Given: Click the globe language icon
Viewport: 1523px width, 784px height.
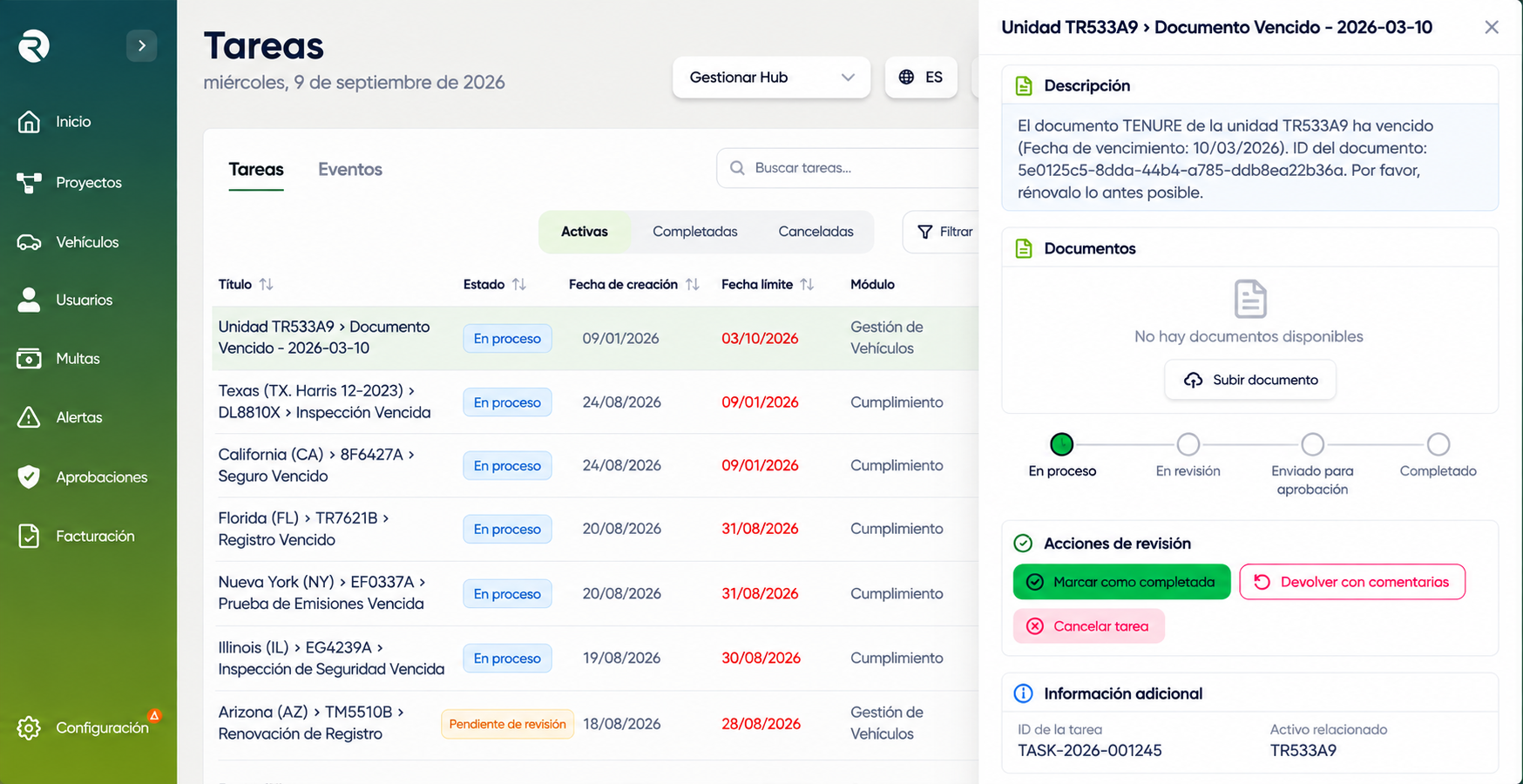Looking at the screenshot, I should click(906, 78).
